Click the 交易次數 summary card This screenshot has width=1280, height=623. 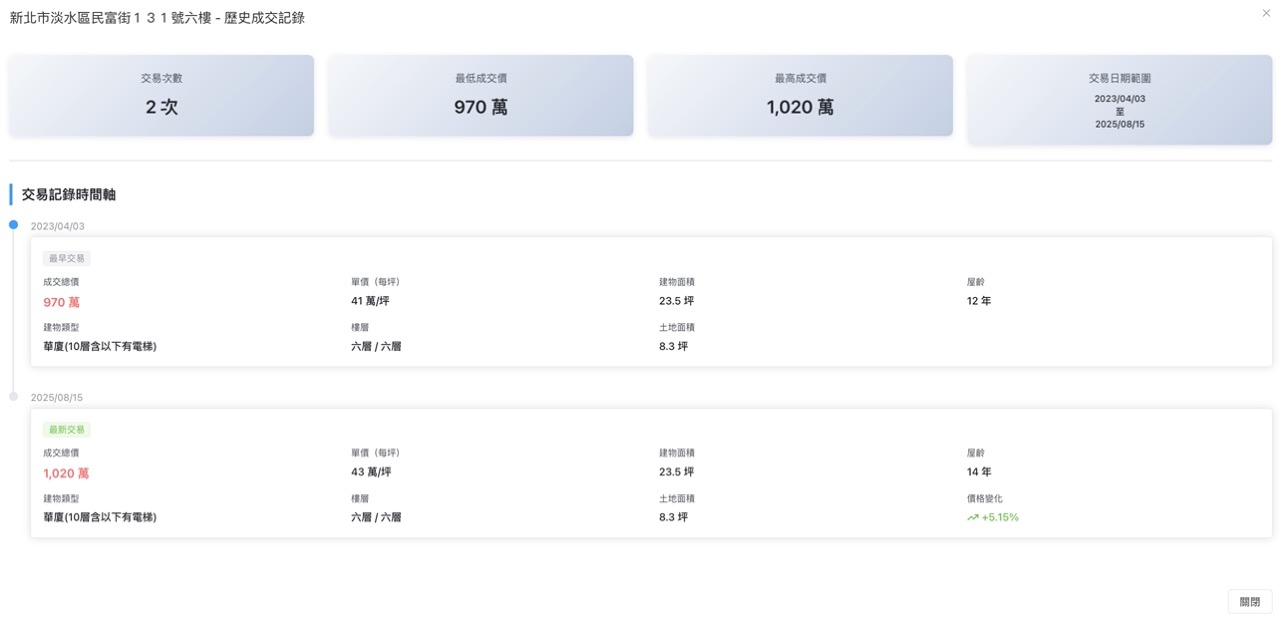(x=160, y=95)
